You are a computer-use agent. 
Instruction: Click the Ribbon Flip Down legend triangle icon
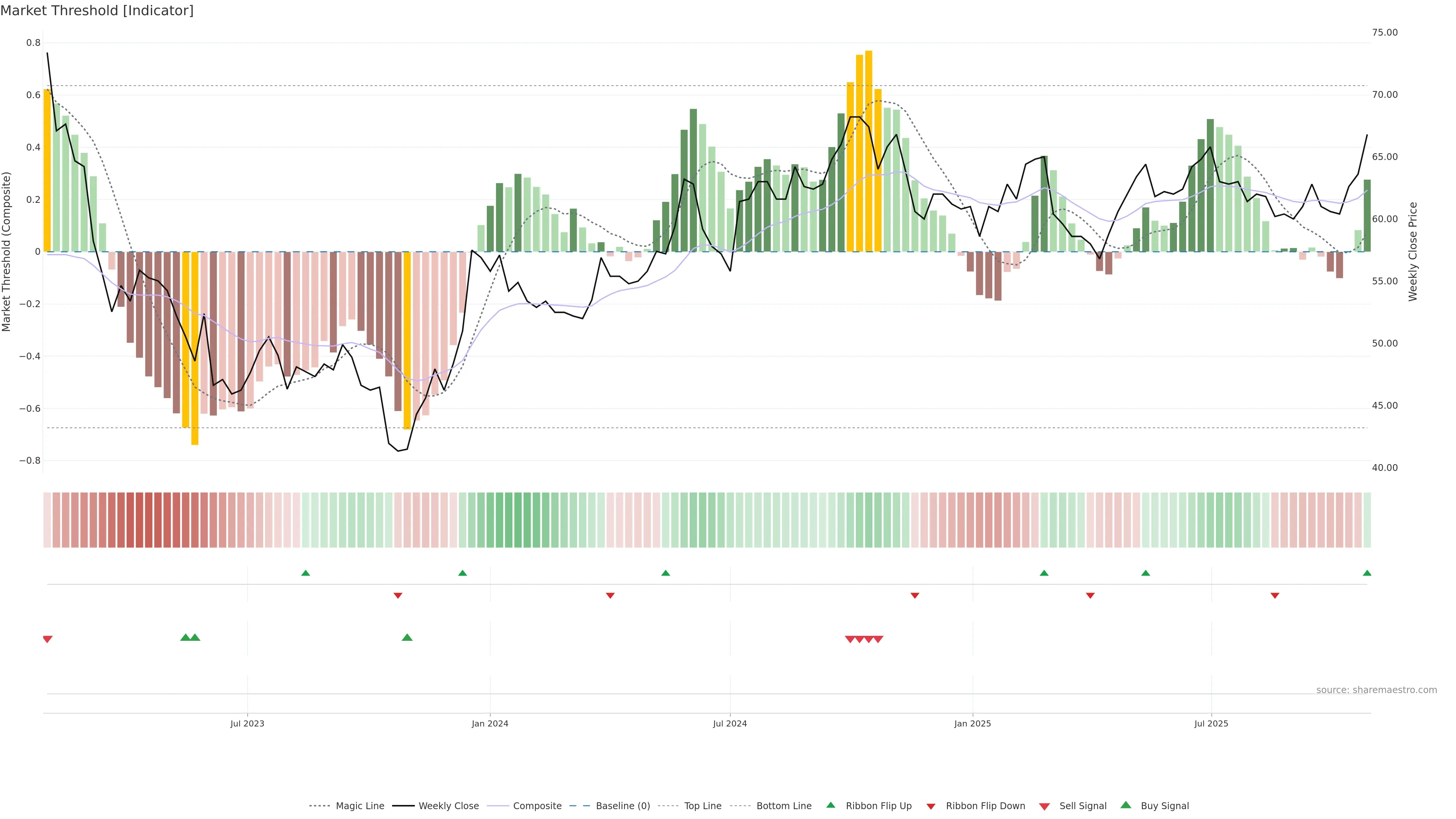coord(931,806)
